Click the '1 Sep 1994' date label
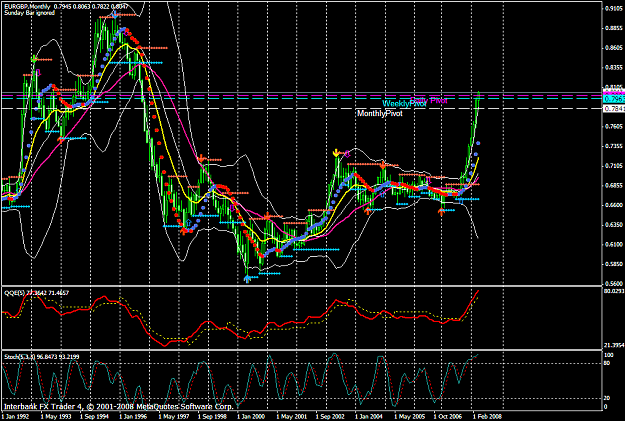This screenshot has width=625, height=421. [94, 417]
